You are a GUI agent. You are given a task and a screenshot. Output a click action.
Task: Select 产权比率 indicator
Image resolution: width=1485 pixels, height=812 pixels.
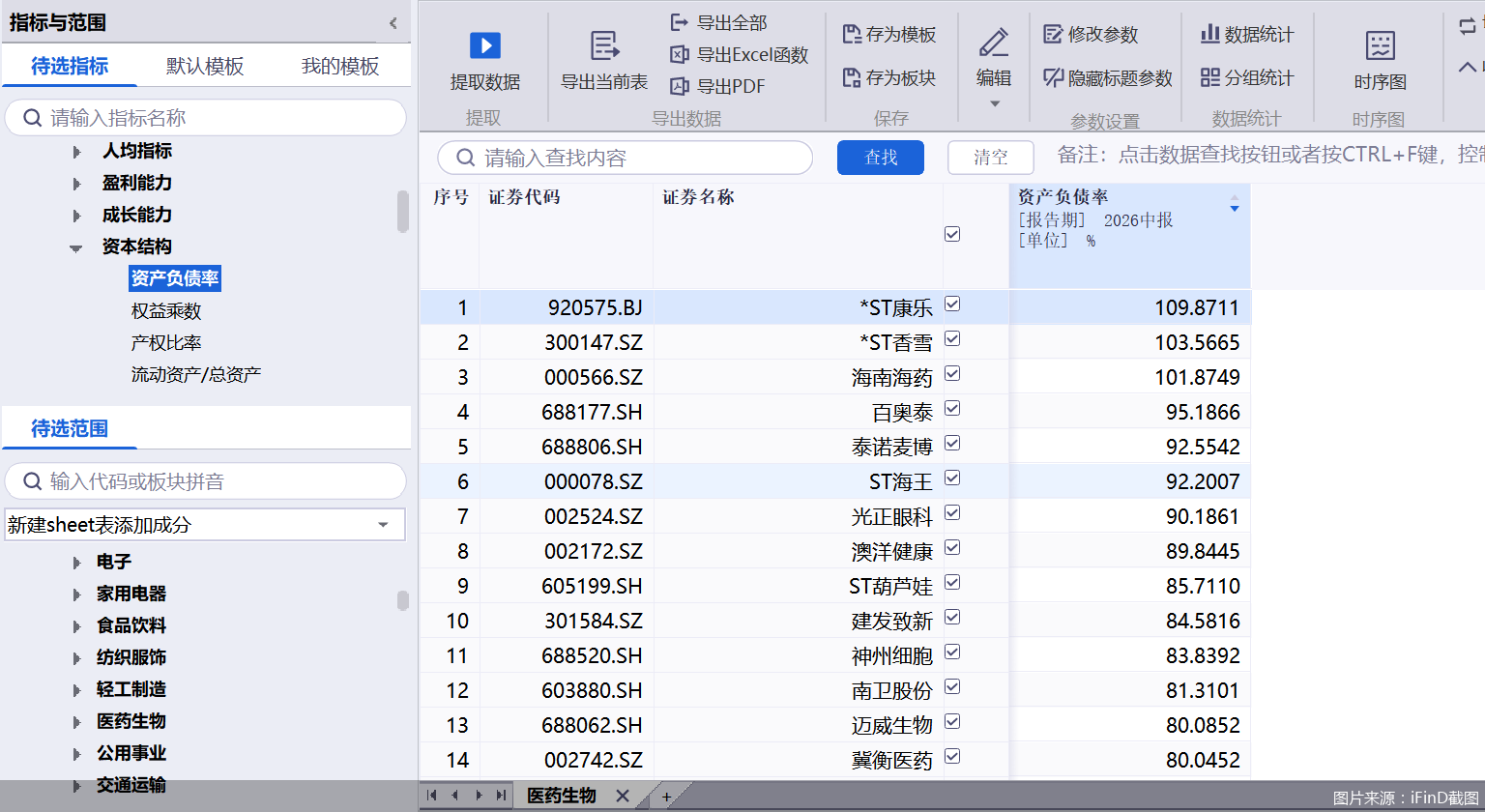coord(166,343)
